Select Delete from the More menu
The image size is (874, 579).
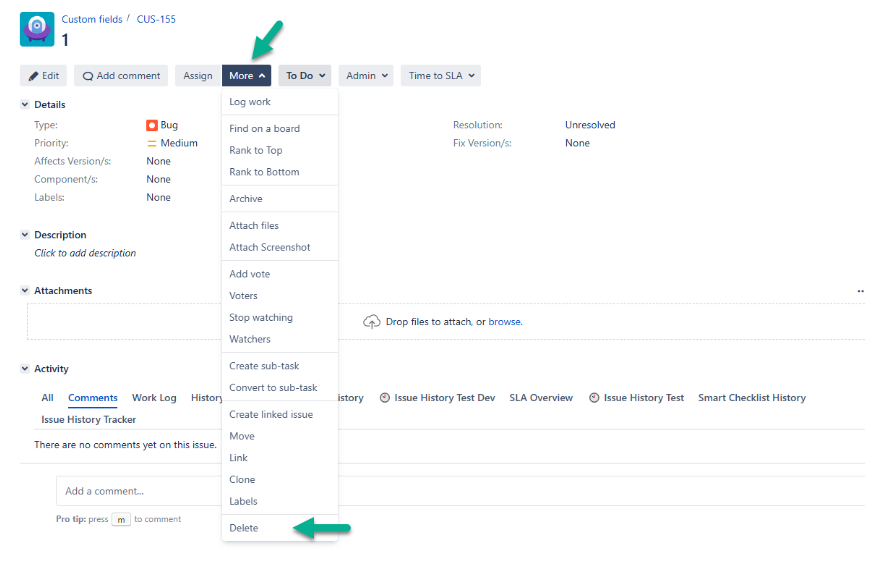[x=245, y=527]
